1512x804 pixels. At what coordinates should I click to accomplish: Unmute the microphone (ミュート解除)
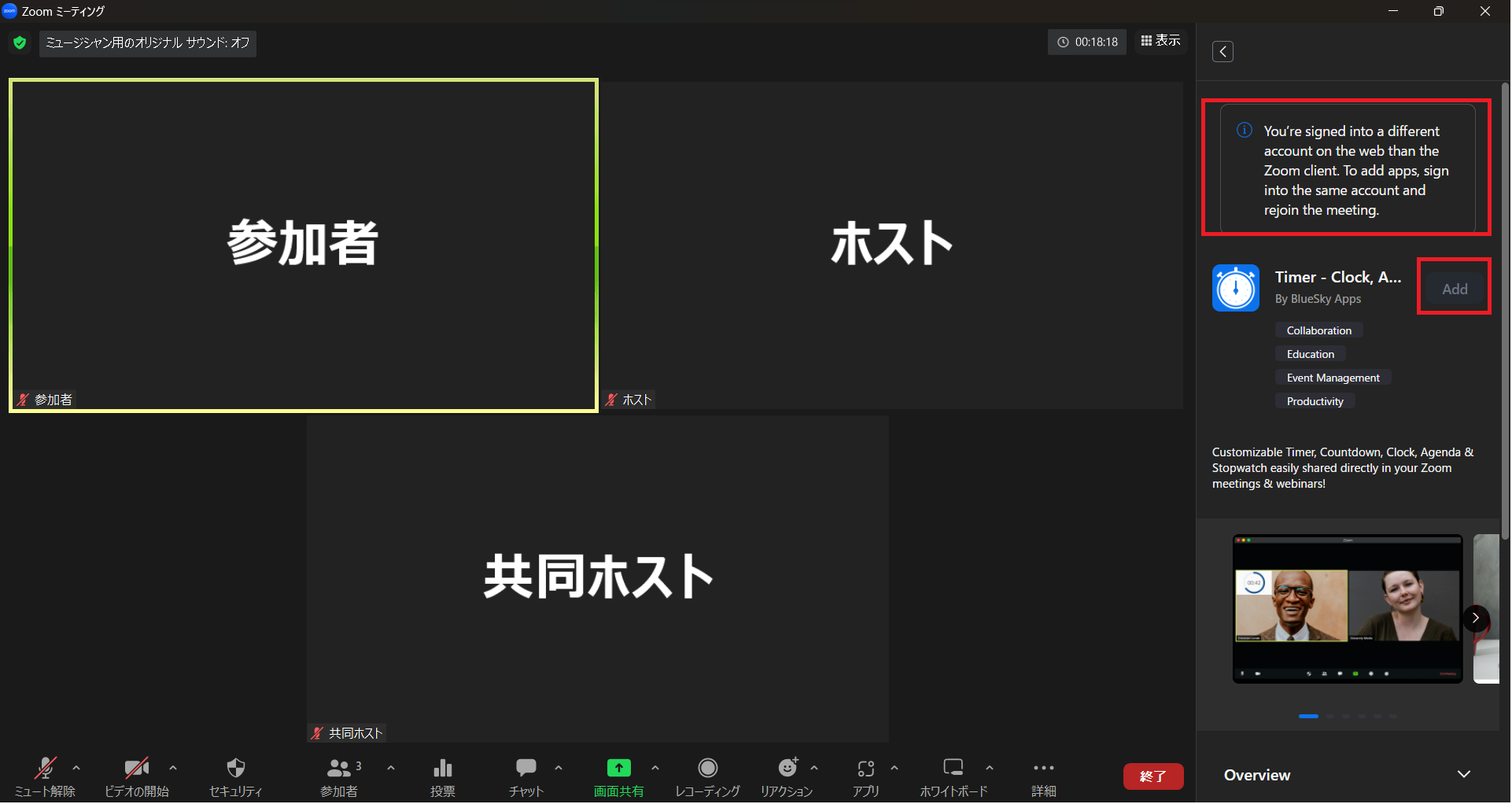pyautogui.click(x=45, y=769)
